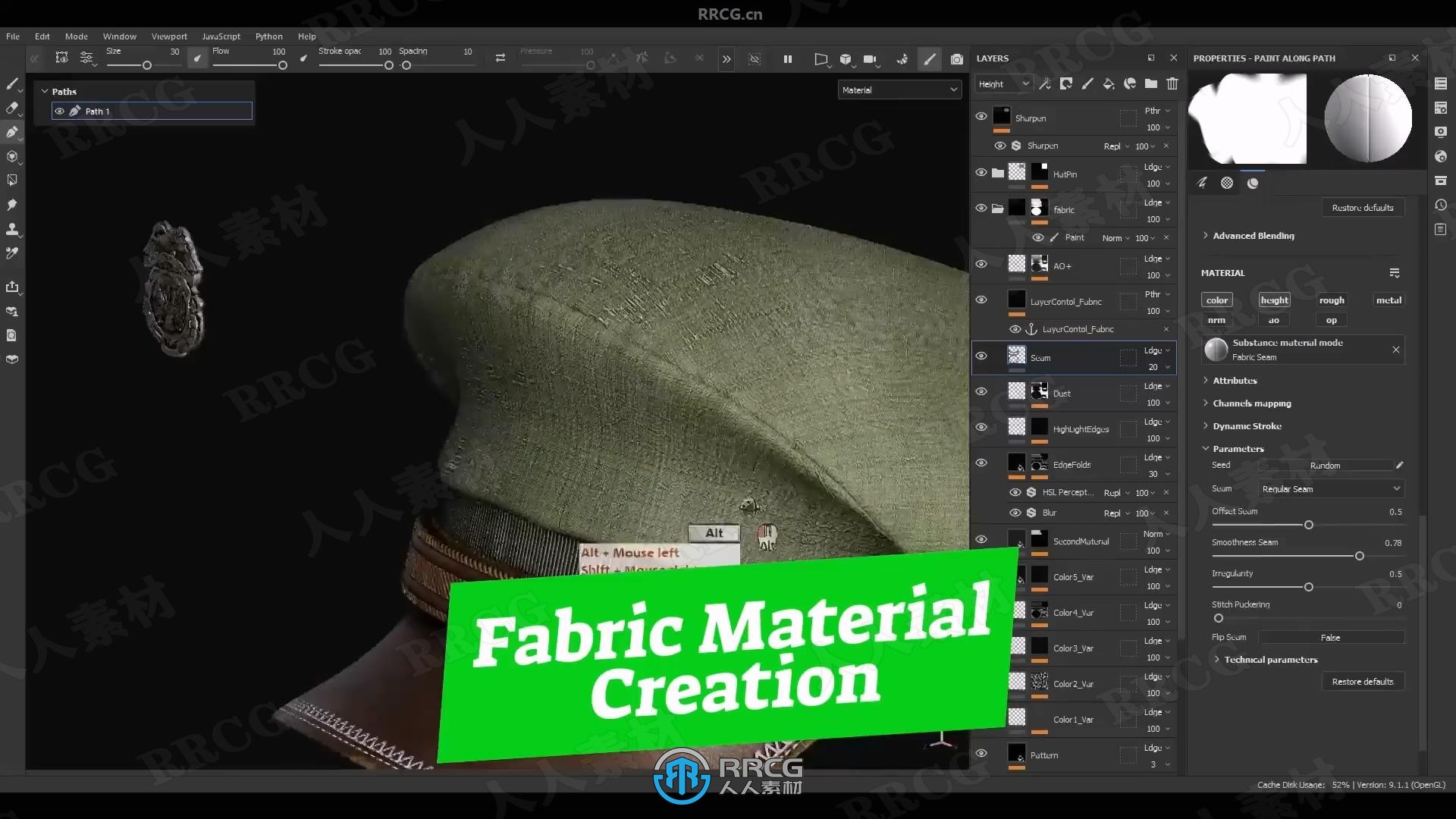
Task: Open the Help menu
Action: click(307, 36)
